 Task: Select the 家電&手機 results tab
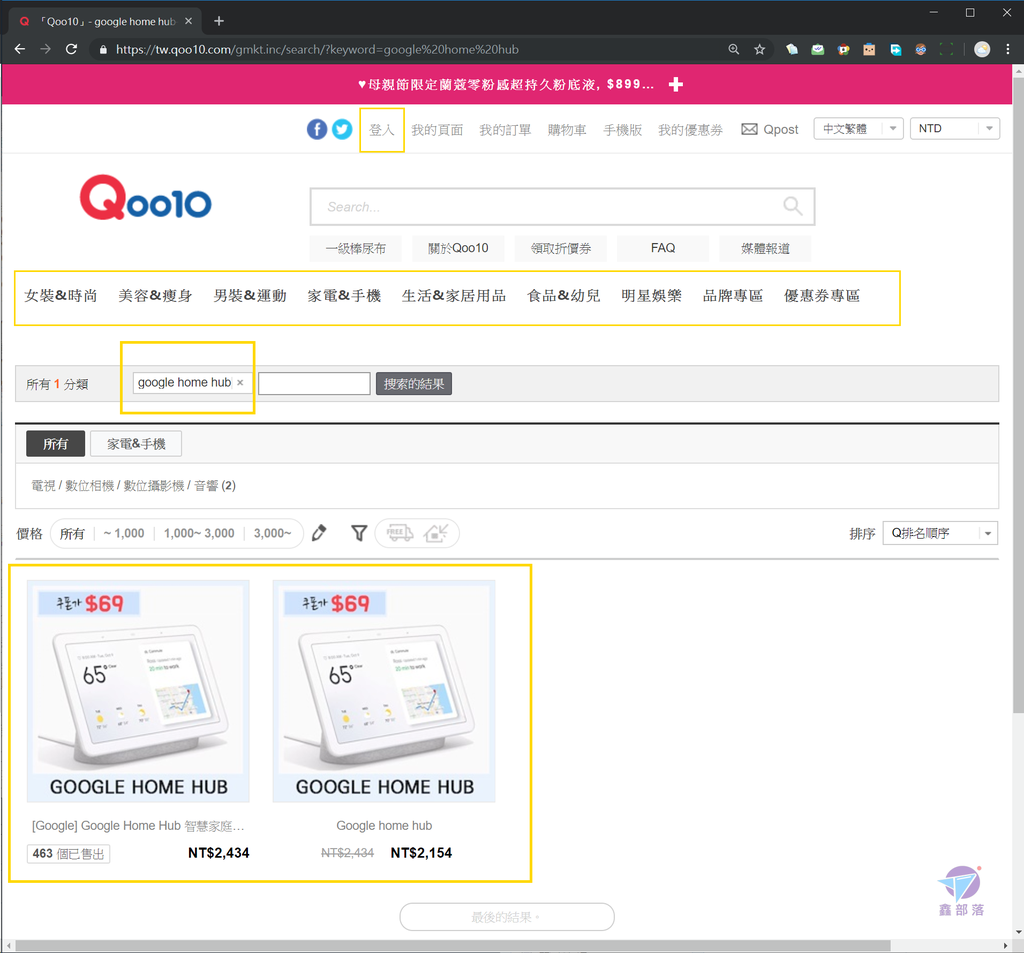[x=136, y=444]
